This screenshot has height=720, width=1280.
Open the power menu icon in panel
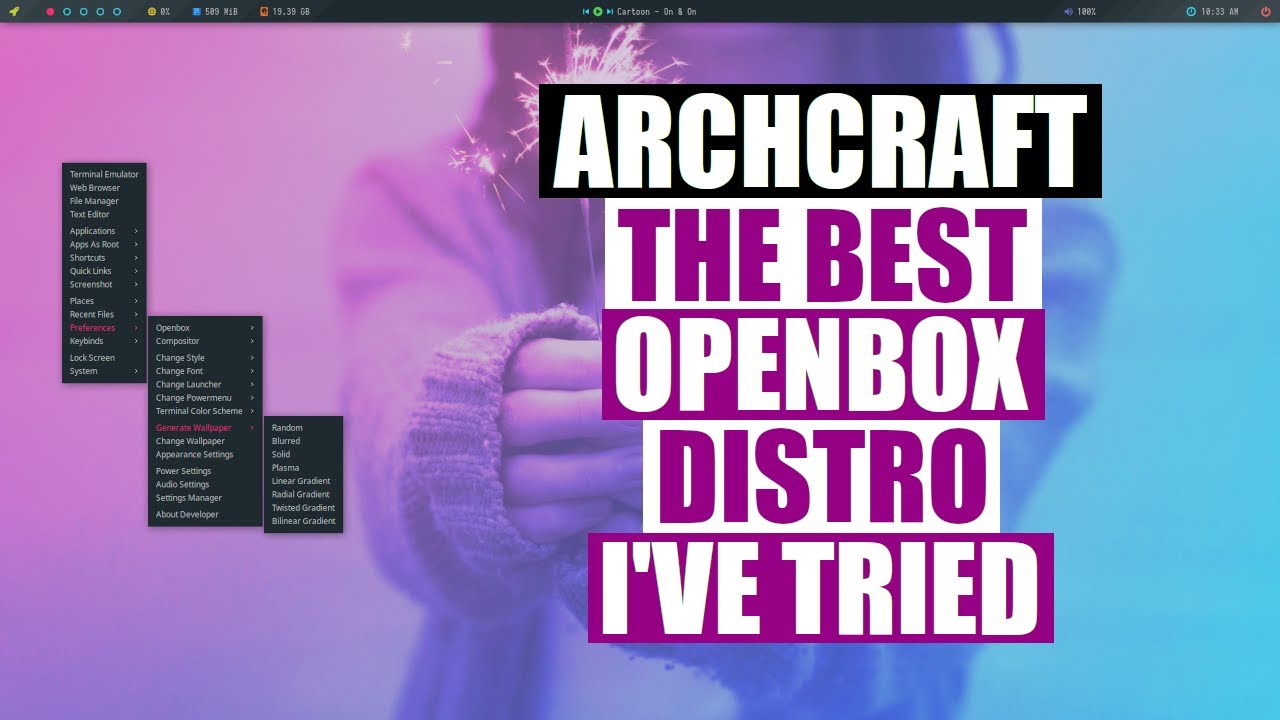point(1265,11)
